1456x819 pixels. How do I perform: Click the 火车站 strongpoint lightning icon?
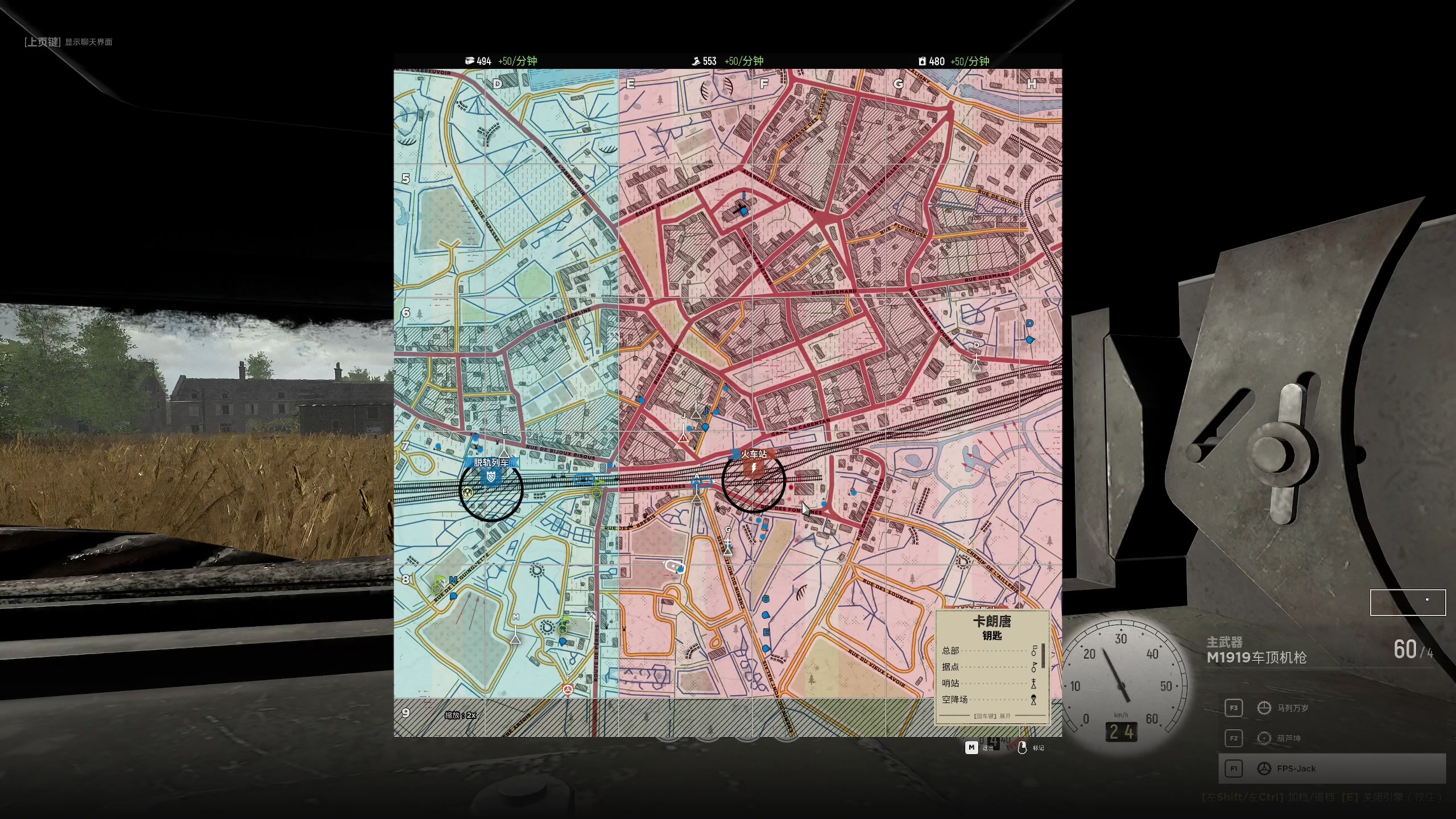[x=754, y=468]
